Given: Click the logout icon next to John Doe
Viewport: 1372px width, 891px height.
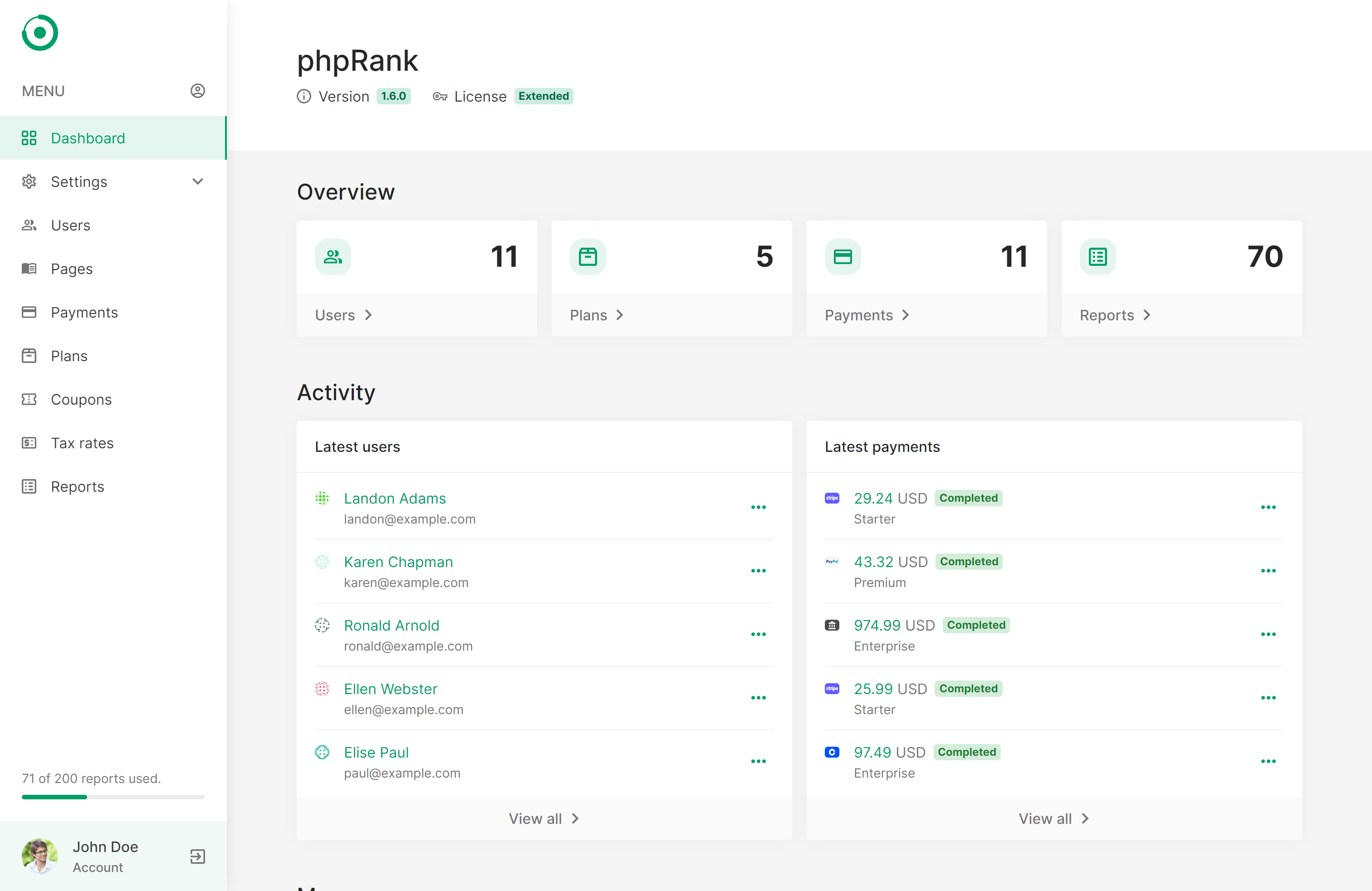Looking at the screenshot, I should pos(197,857).
